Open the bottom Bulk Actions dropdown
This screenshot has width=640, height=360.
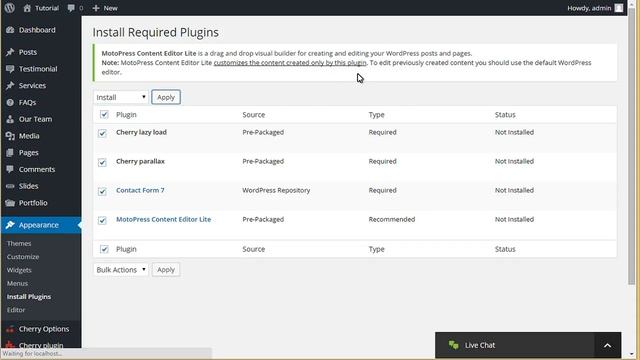tap(121, 270)
